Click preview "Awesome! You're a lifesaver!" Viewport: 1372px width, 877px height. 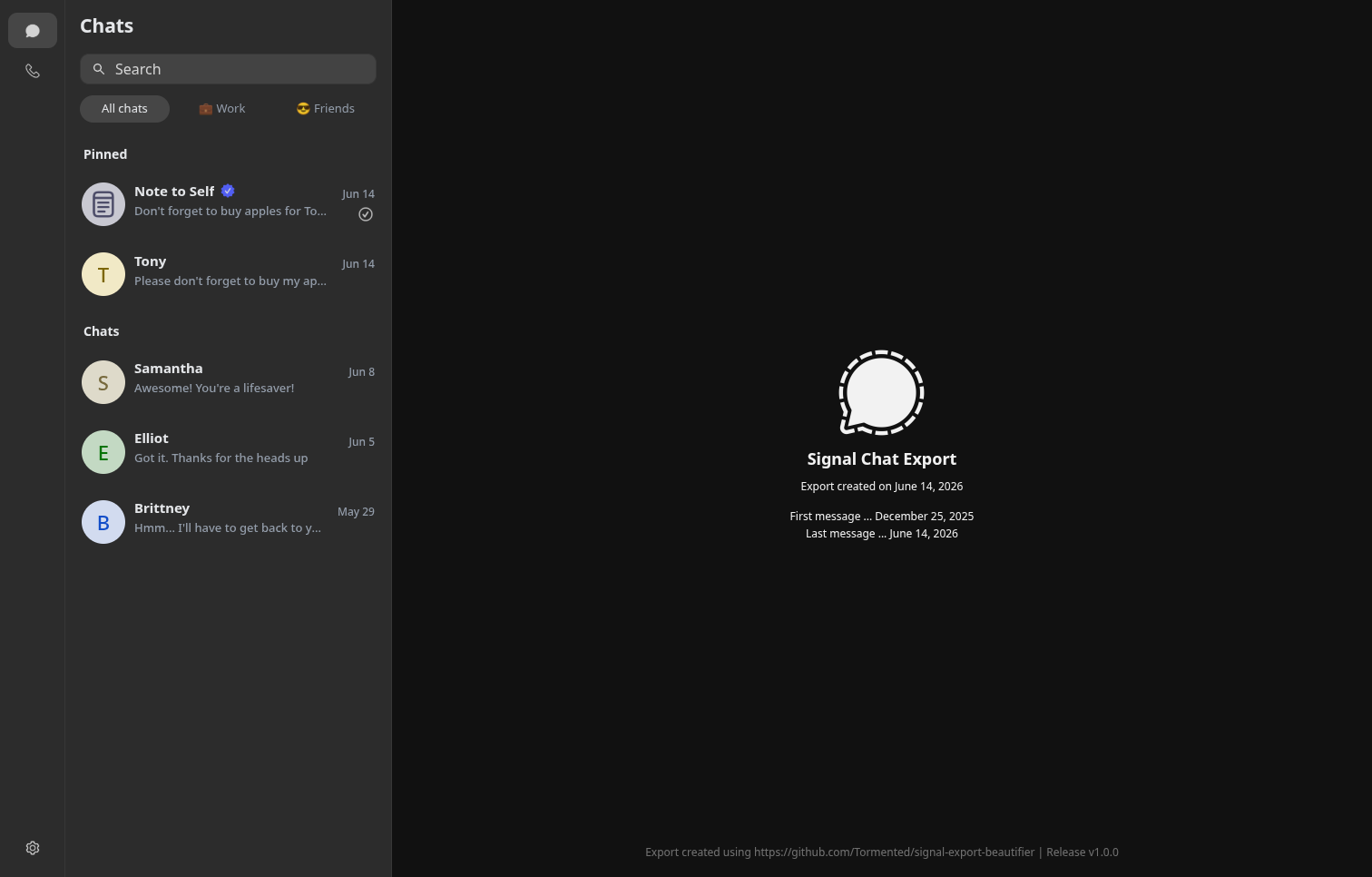[214, 388]
